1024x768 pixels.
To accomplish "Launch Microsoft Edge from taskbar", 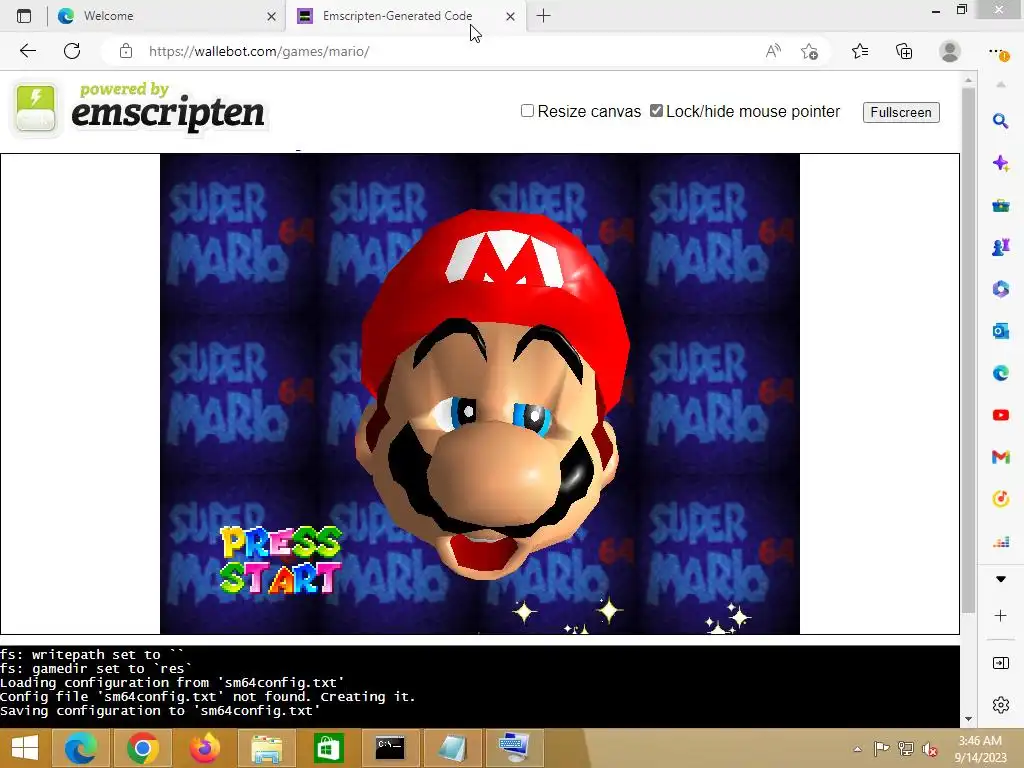I will click(80, 748).
